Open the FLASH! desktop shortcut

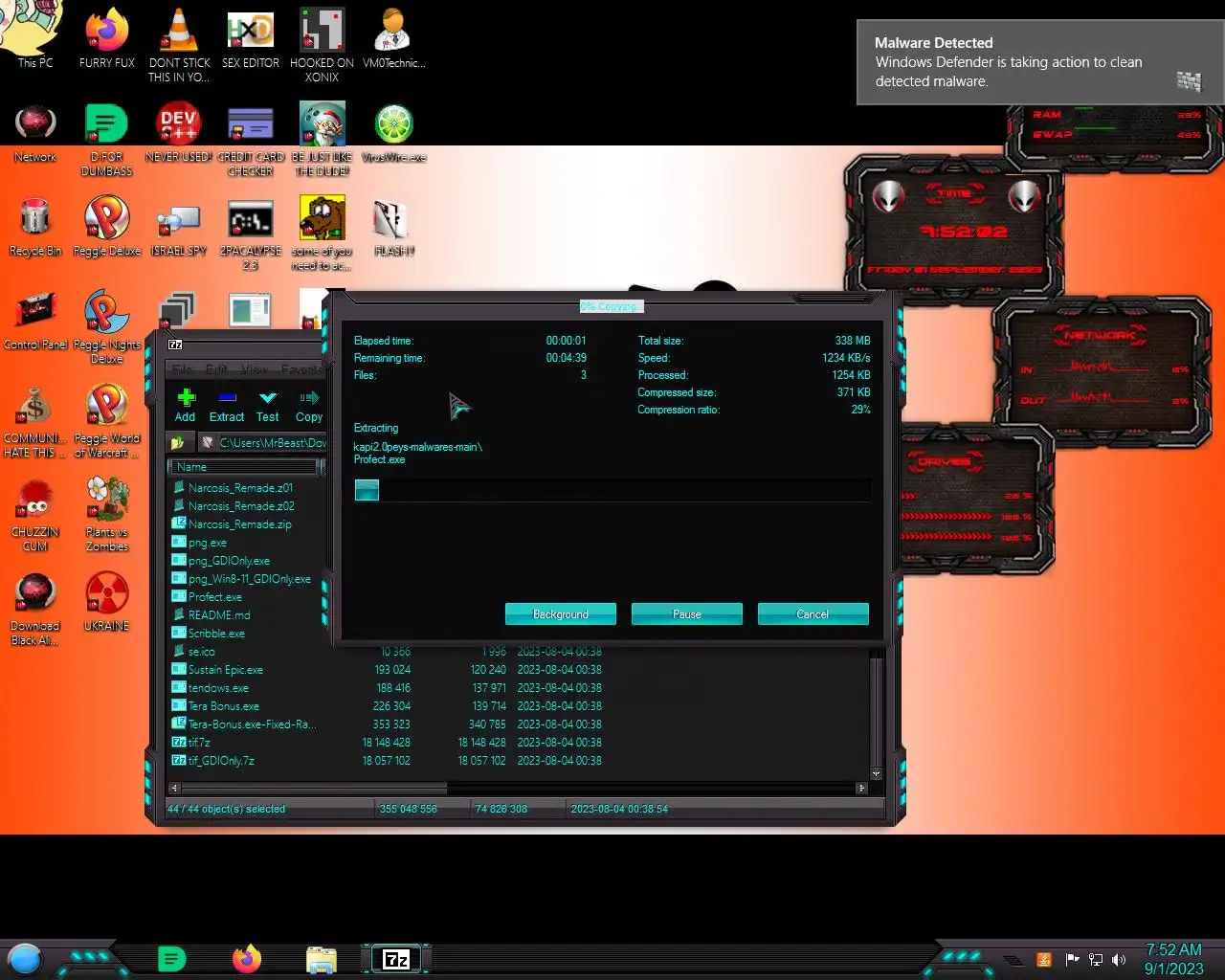pyautogui.click(x=393, y=226)
